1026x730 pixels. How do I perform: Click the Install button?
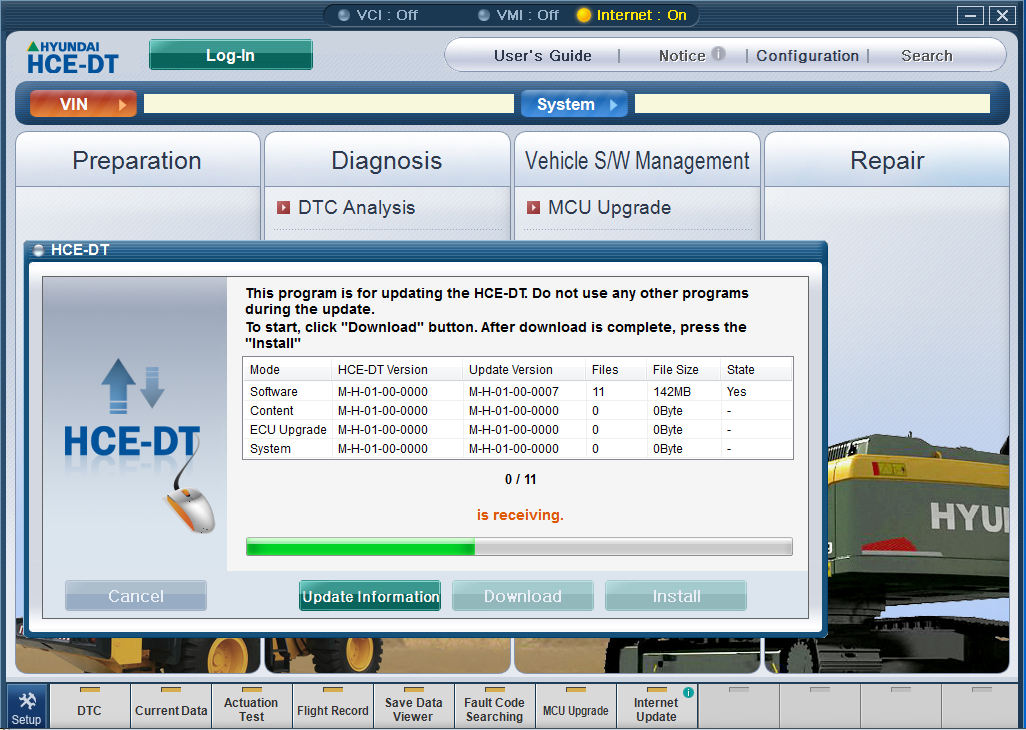point(676,596)
